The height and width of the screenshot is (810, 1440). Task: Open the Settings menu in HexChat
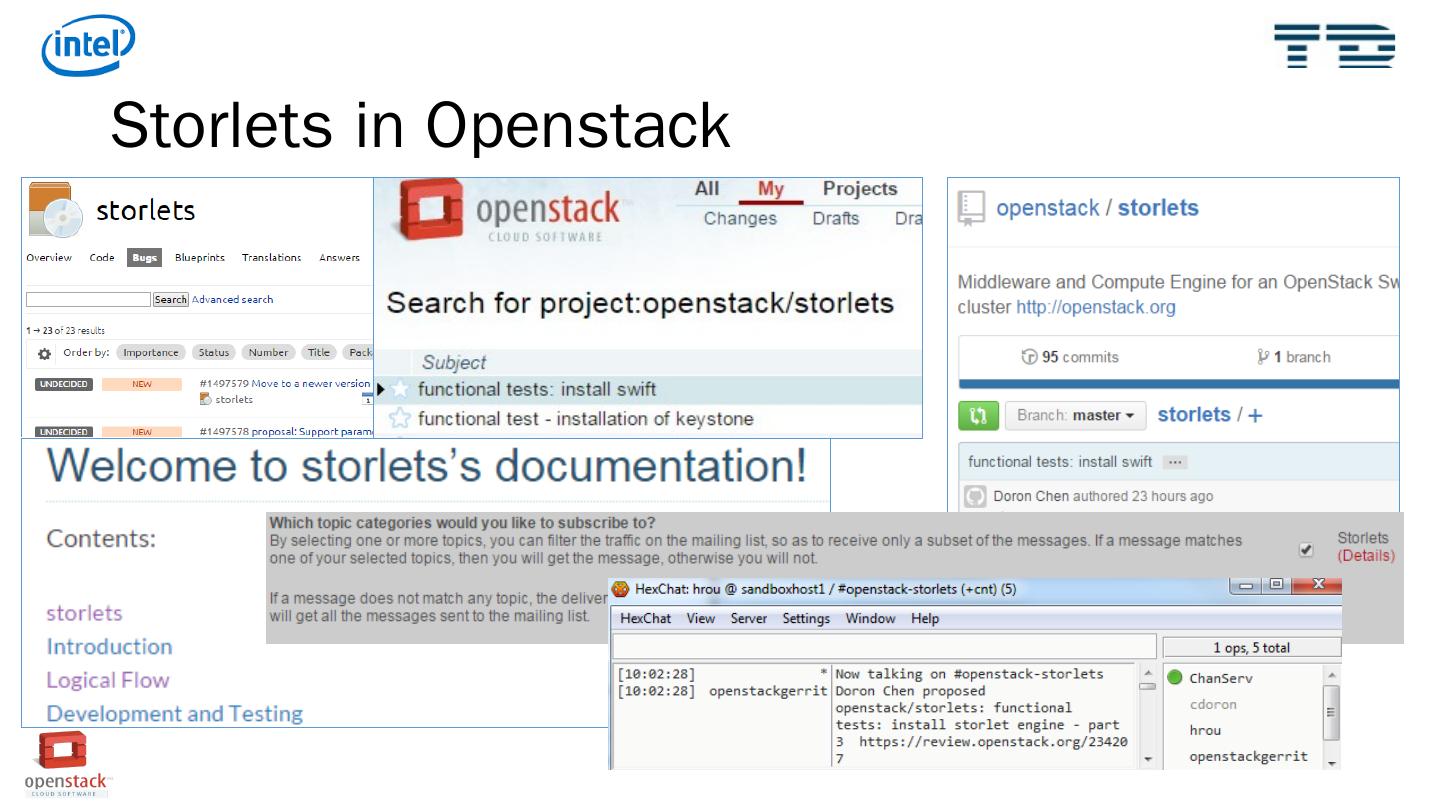click(806, 619)
